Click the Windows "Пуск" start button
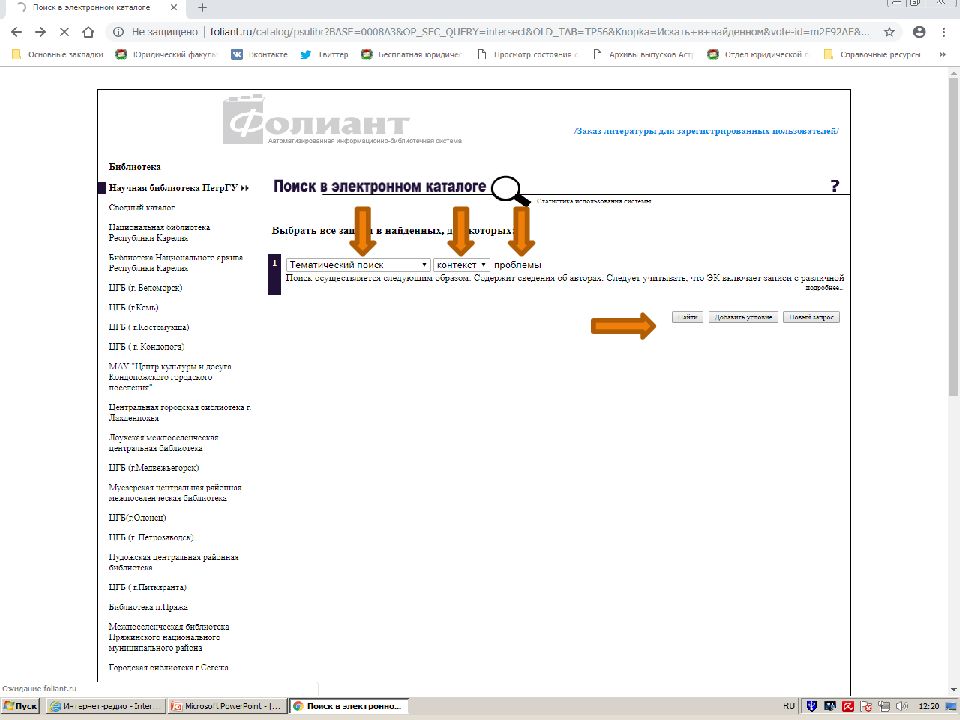 [20, 707]
